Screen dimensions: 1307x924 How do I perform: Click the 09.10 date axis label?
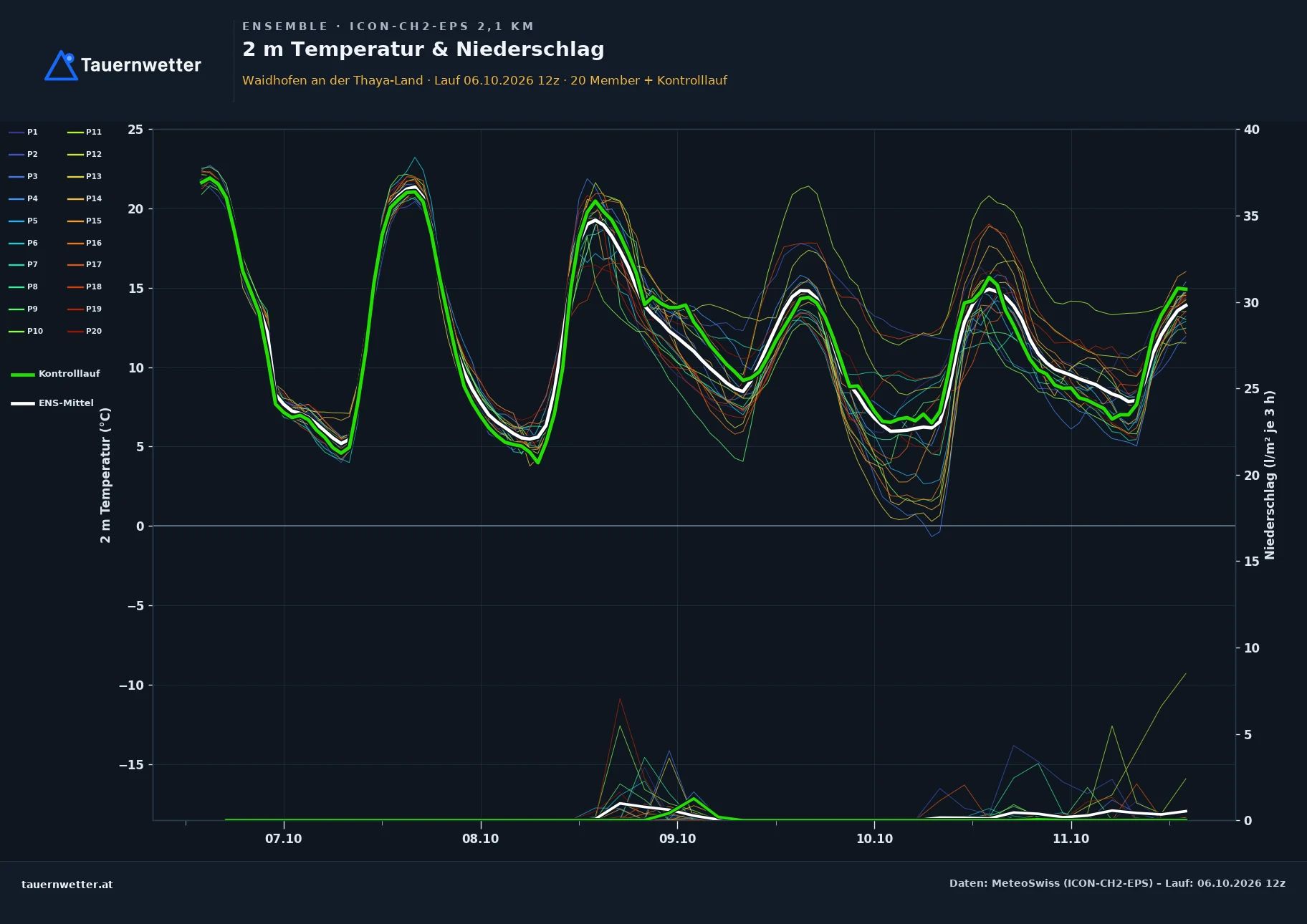(678, 839)
